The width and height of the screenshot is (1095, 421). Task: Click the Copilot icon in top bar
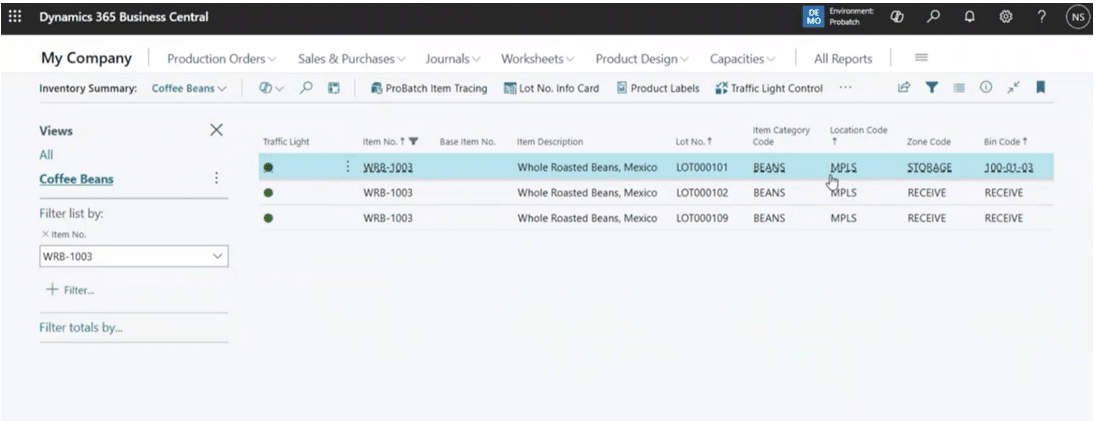click(x=897, y=17)
